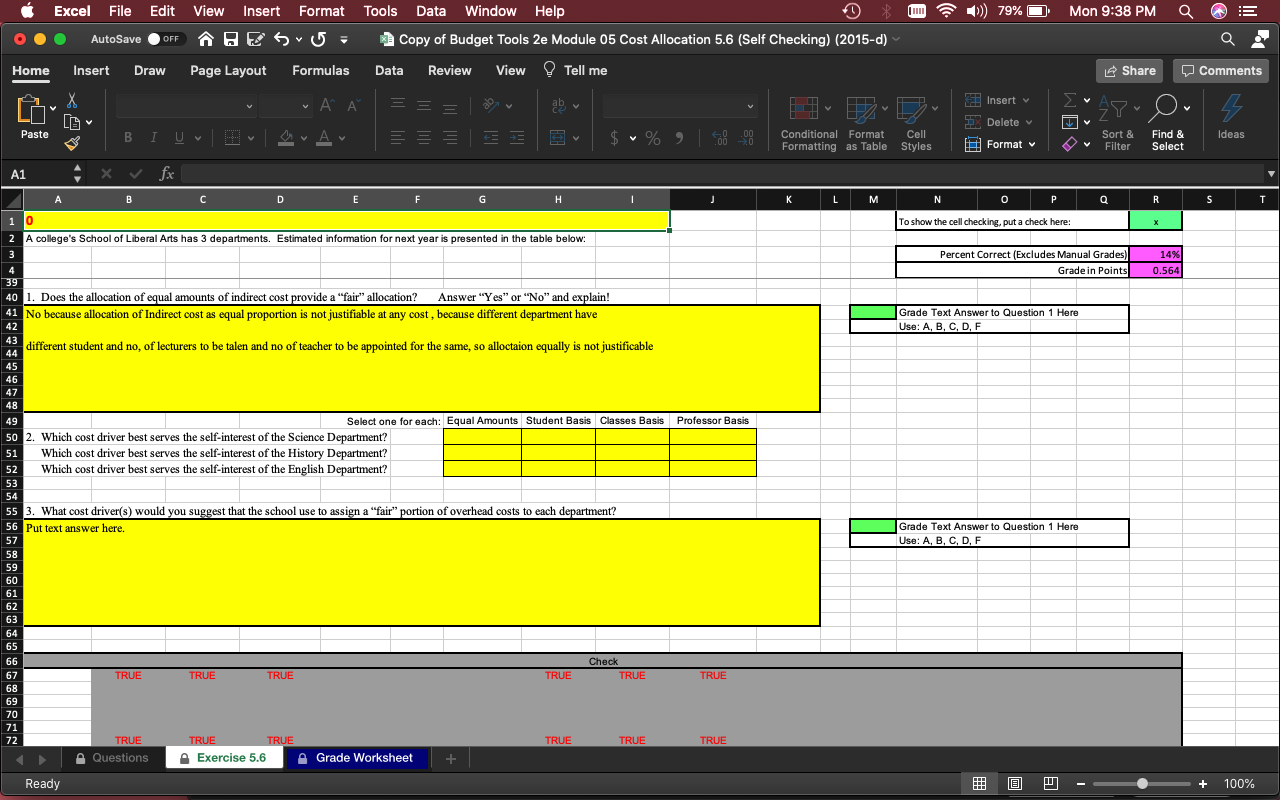This screenshot has height=800, width=1280.
Task: Click the Format Painter brush icon
Action: tap(72, 145)
